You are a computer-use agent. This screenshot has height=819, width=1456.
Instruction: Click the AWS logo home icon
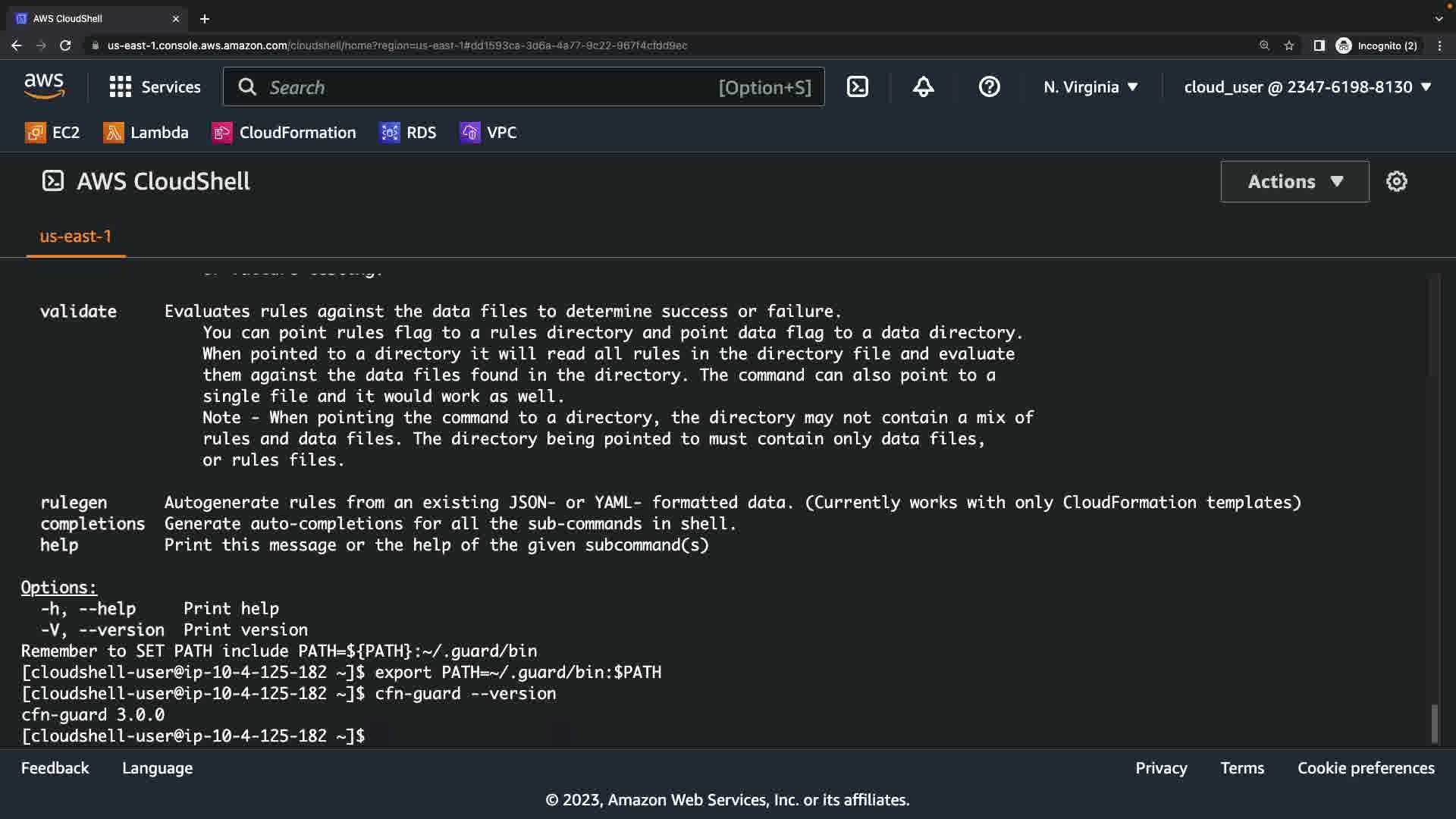(x=44, y=86)
